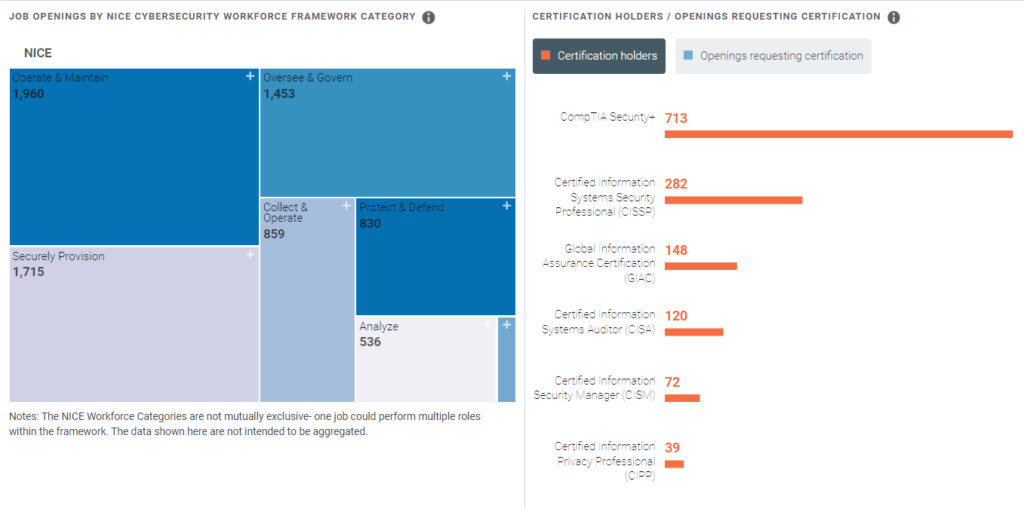
Task: Click plus icon on Securely Provision tile
Action: point(251,255)
